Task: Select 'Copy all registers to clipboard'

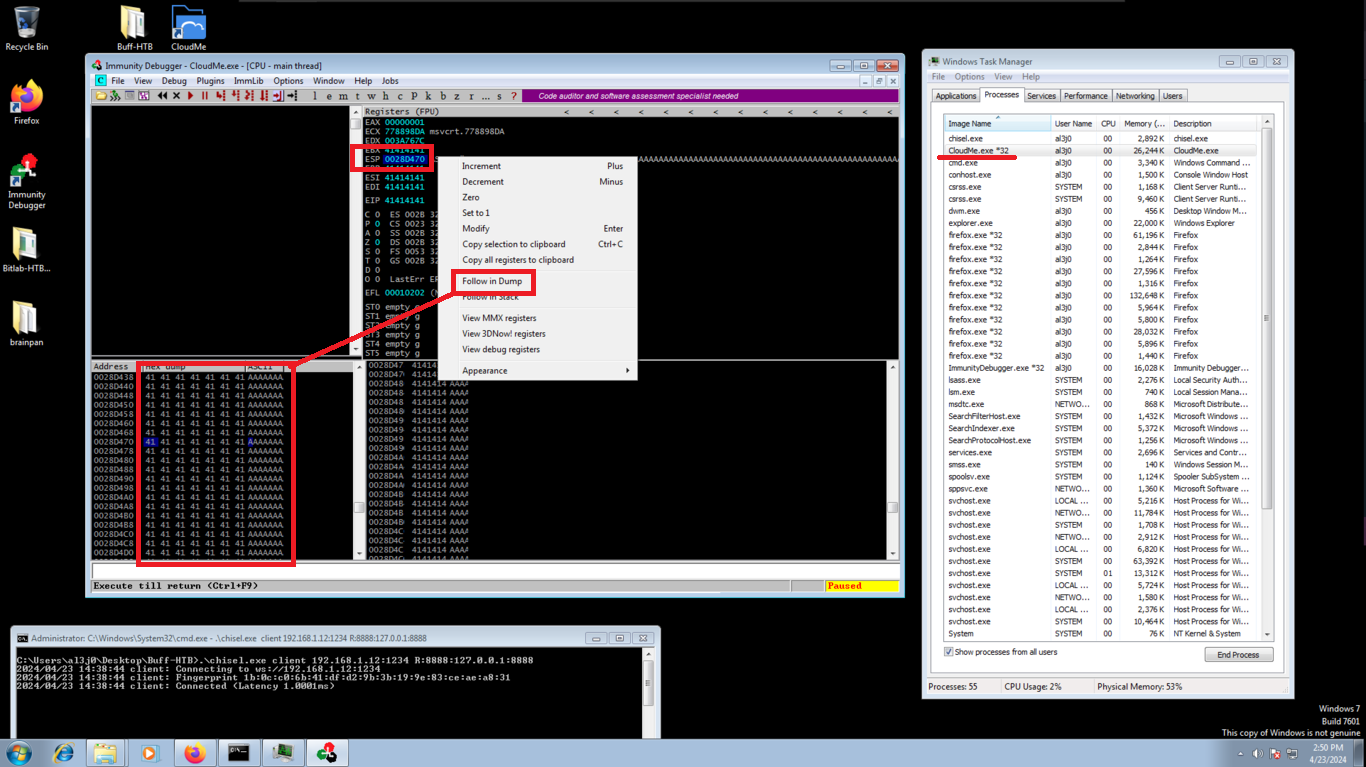Action: 518,260
